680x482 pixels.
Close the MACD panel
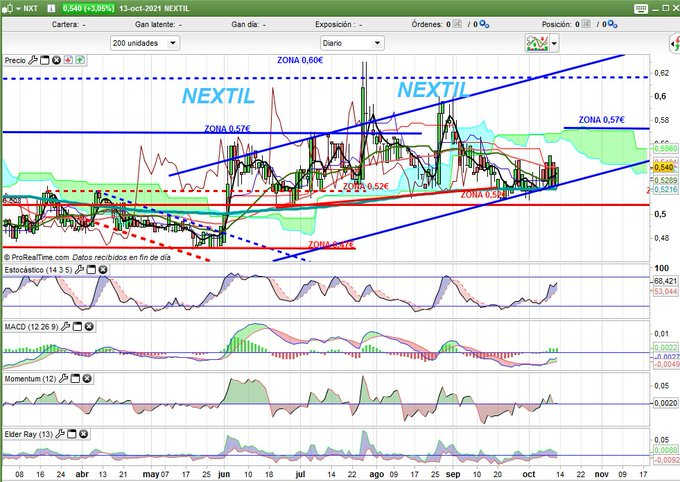[x=89, y=327]
